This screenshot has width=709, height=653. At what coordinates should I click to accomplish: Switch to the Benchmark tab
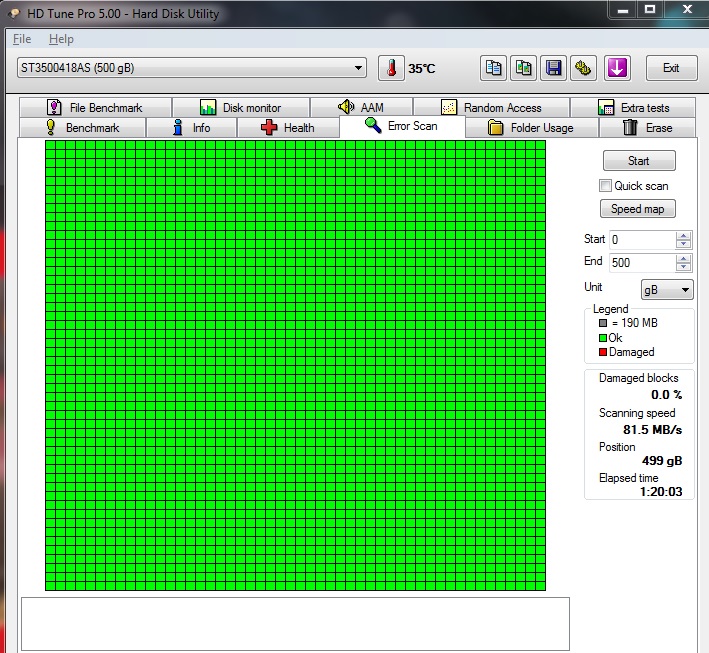[82, 128]
